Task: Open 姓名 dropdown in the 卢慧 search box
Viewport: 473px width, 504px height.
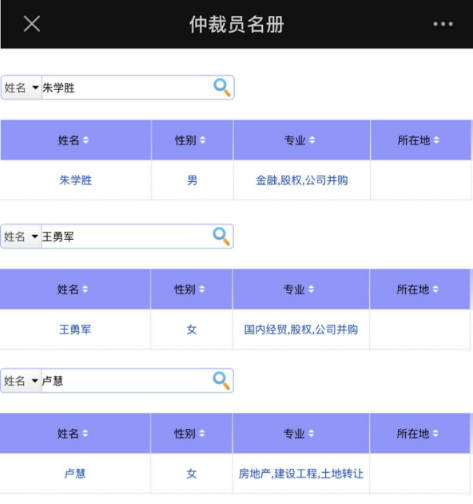Action: click(21, 381)
